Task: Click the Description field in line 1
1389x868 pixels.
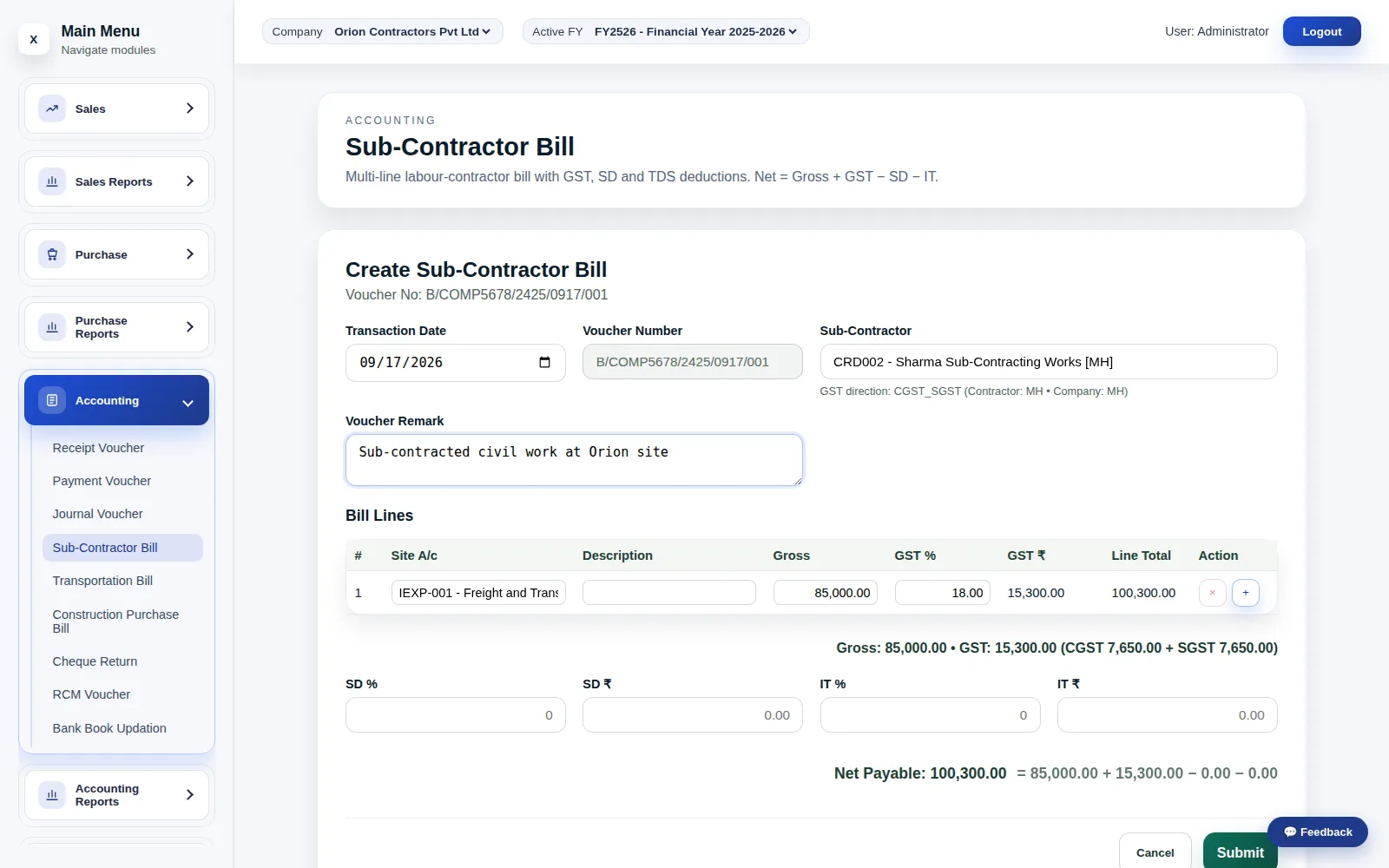Action: [x=668, y=593]
